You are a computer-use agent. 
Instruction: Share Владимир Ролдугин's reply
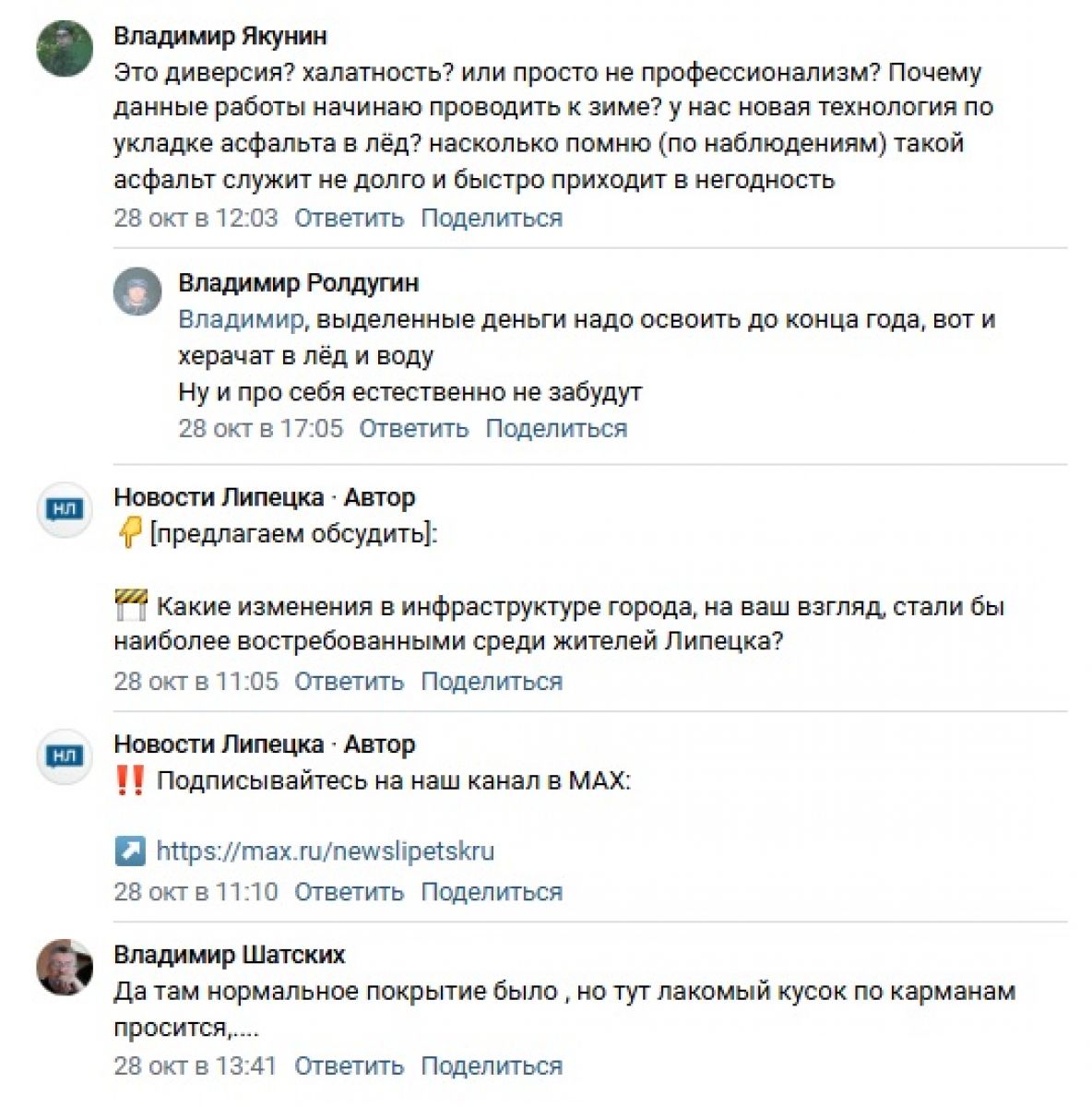click(556, 428)
